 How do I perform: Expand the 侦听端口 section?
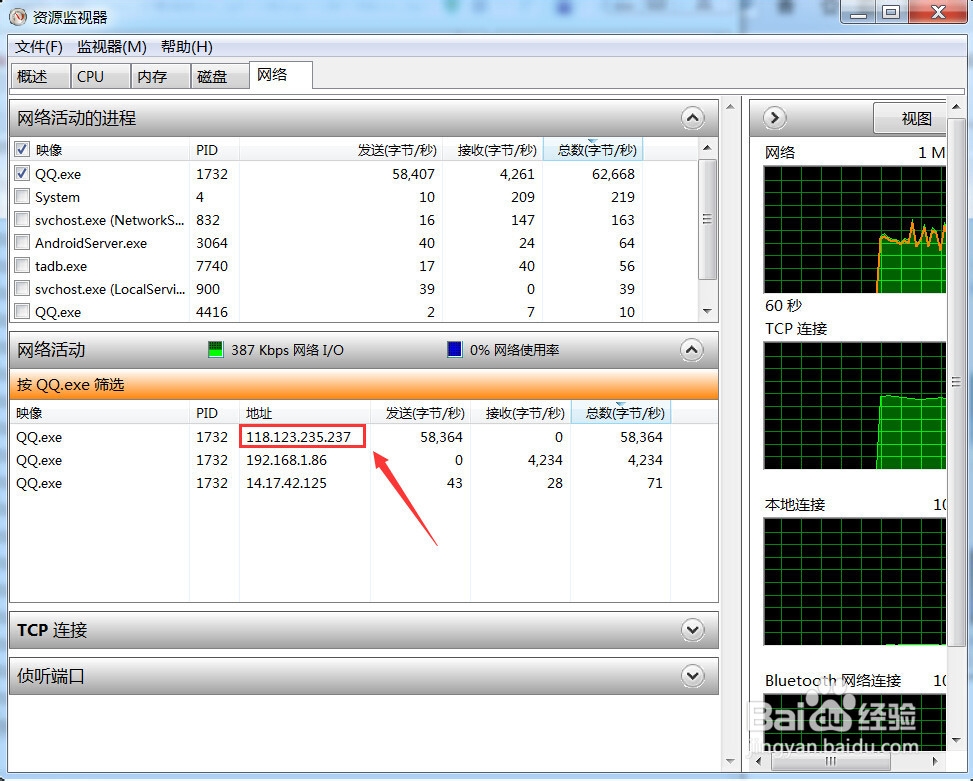pyautogui.click(x=693, y=676)
